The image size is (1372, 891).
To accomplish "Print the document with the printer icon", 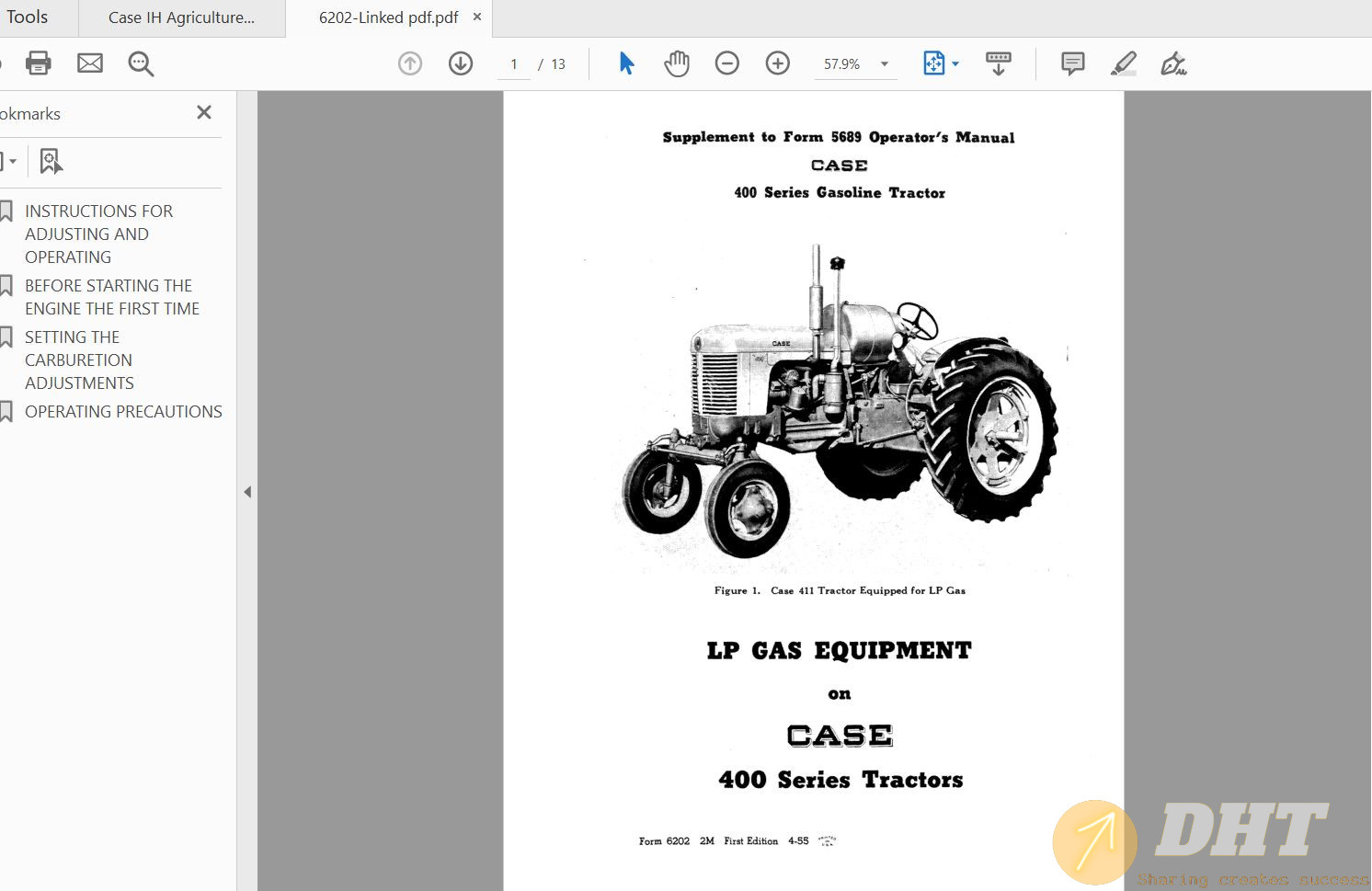I will pos(39,63).
